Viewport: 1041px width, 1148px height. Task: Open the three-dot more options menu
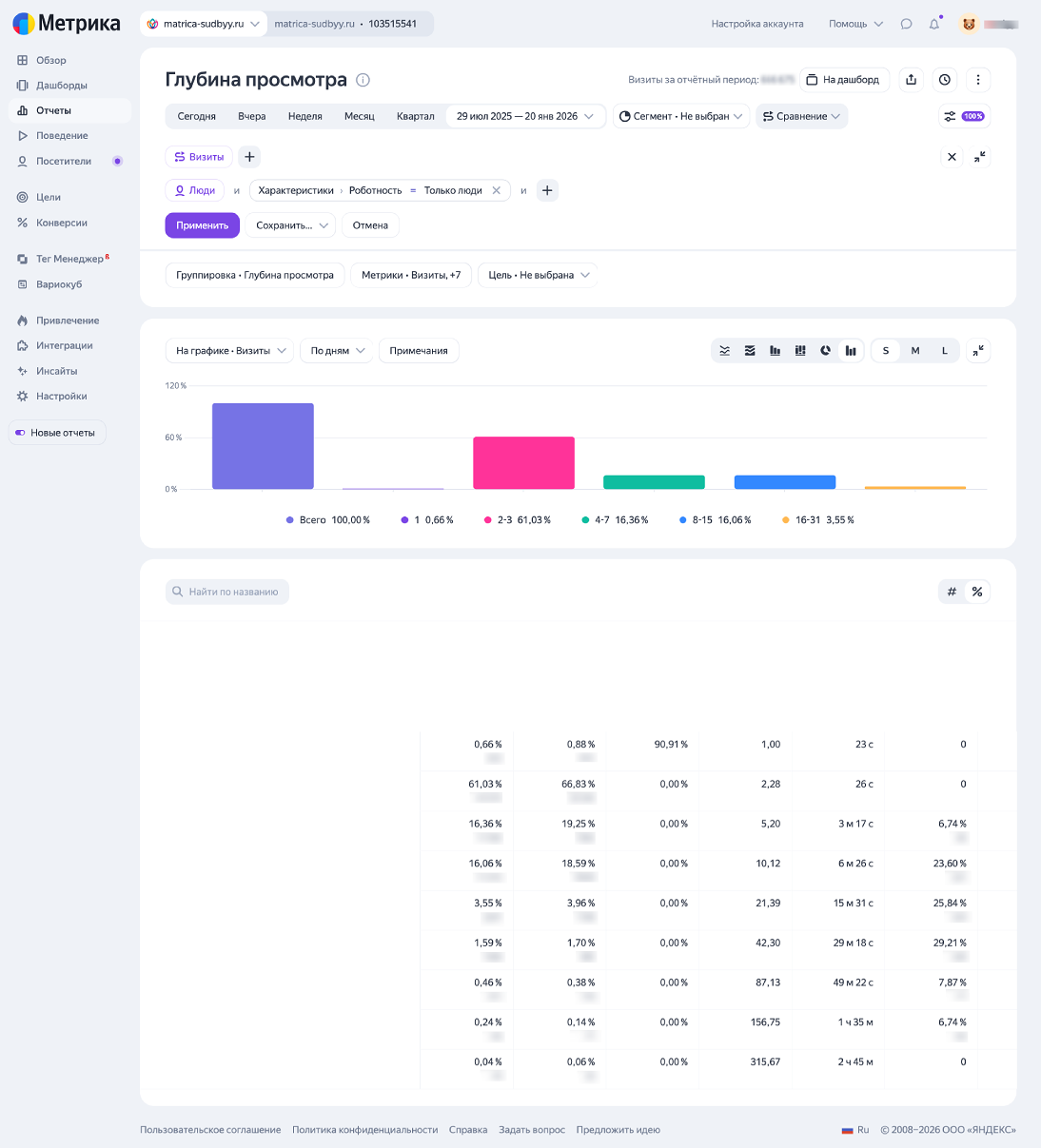pyautogui.click(x=977, y=80)
